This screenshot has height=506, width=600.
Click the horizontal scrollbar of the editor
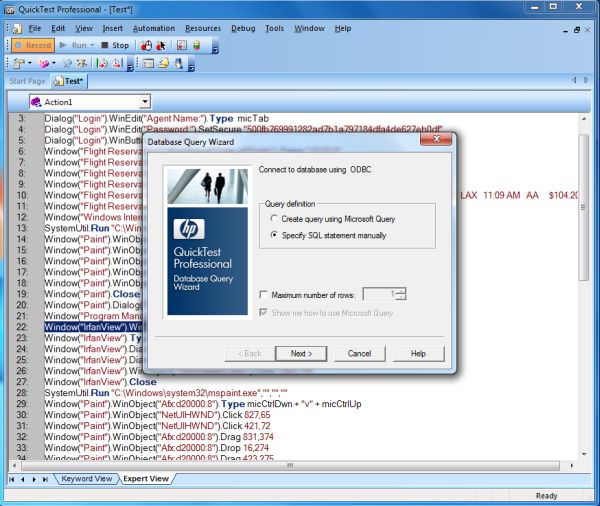click(x=290, y=465)
